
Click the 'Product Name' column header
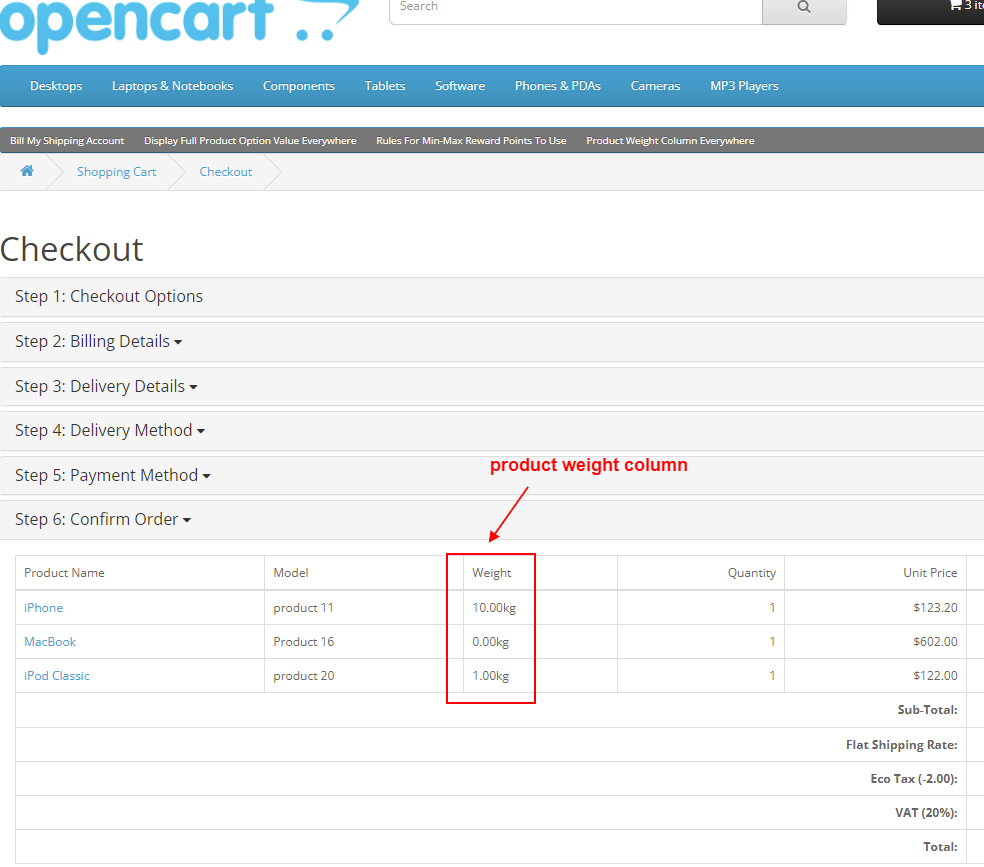64,573
